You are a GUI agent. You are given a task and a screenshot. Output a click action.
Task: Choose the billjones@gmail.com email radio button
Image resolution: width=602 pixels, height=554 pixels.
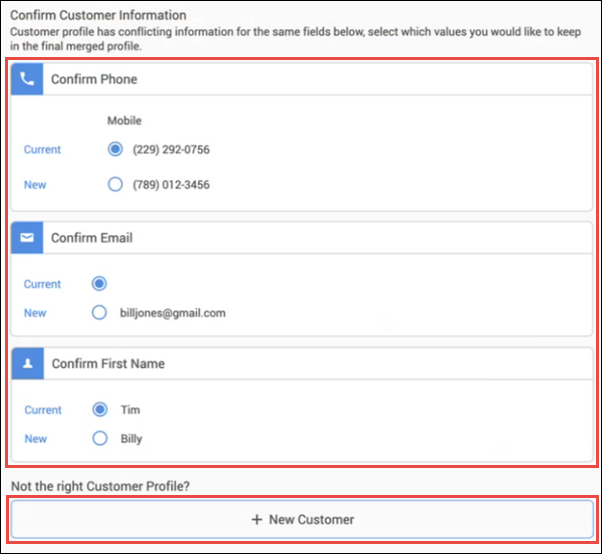click(99, 313)
